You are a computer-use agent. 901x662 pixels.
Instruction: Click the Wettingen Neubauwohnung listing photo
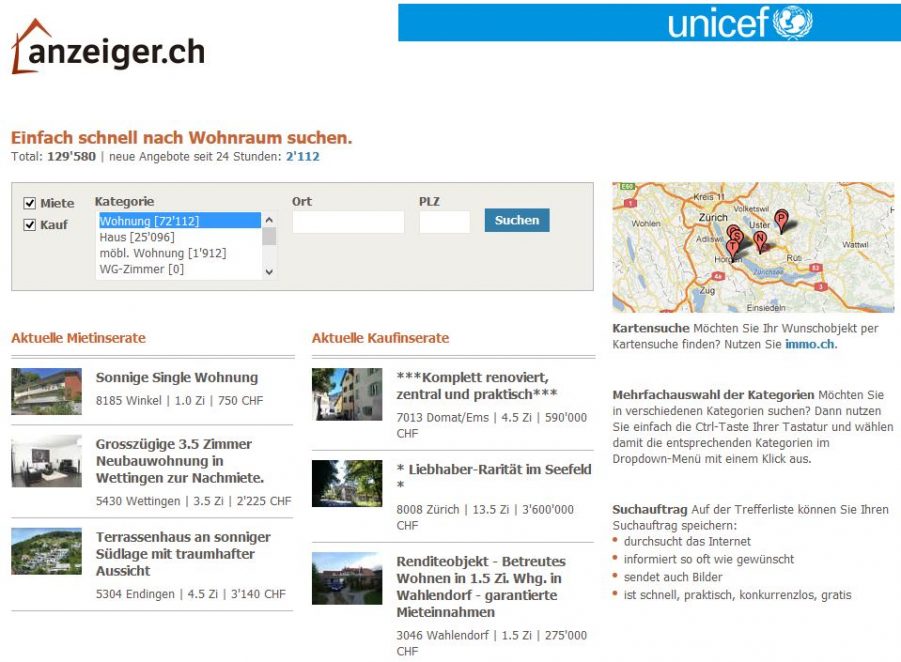coord(46,460)
